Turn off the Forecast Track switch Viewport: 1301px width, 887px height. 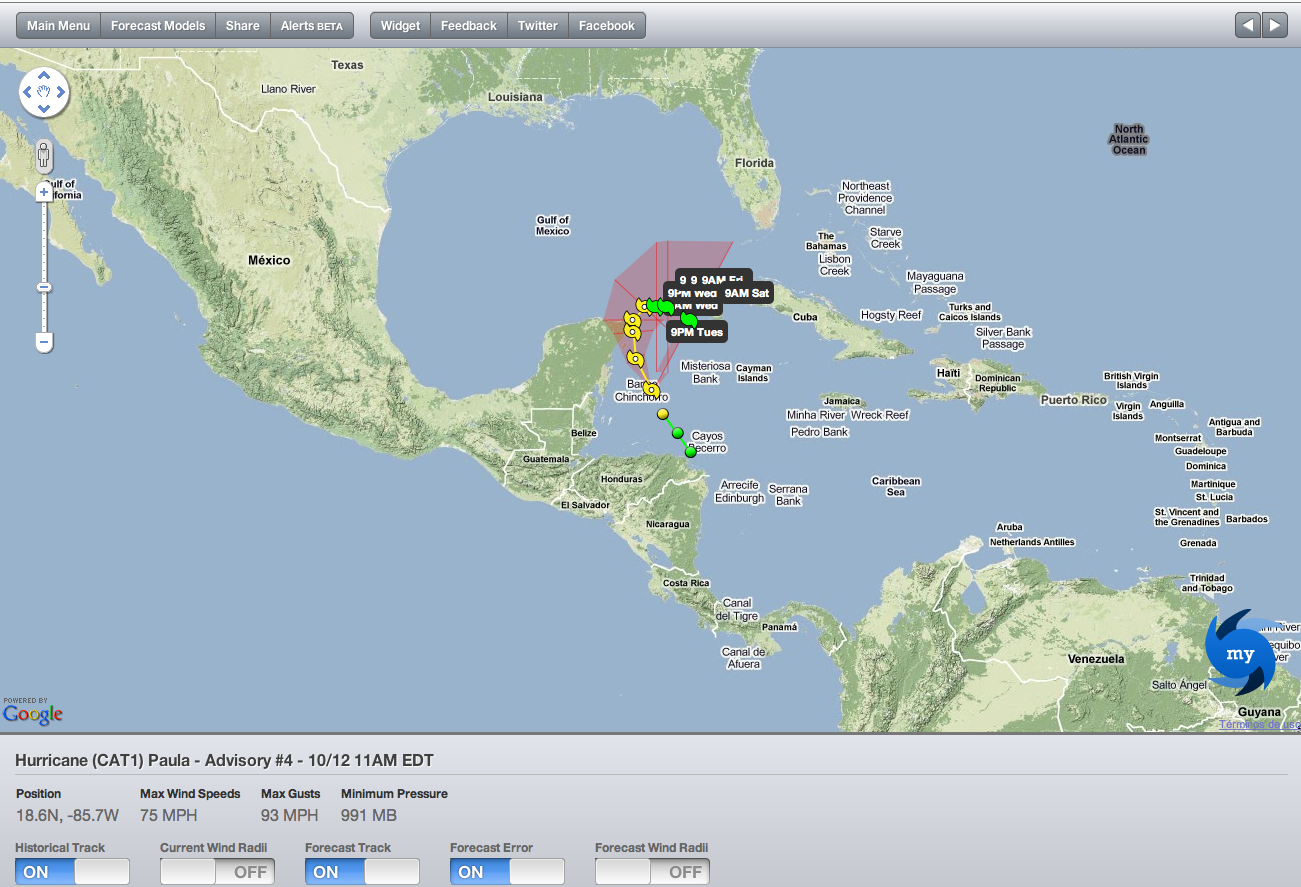coord(362,872)
